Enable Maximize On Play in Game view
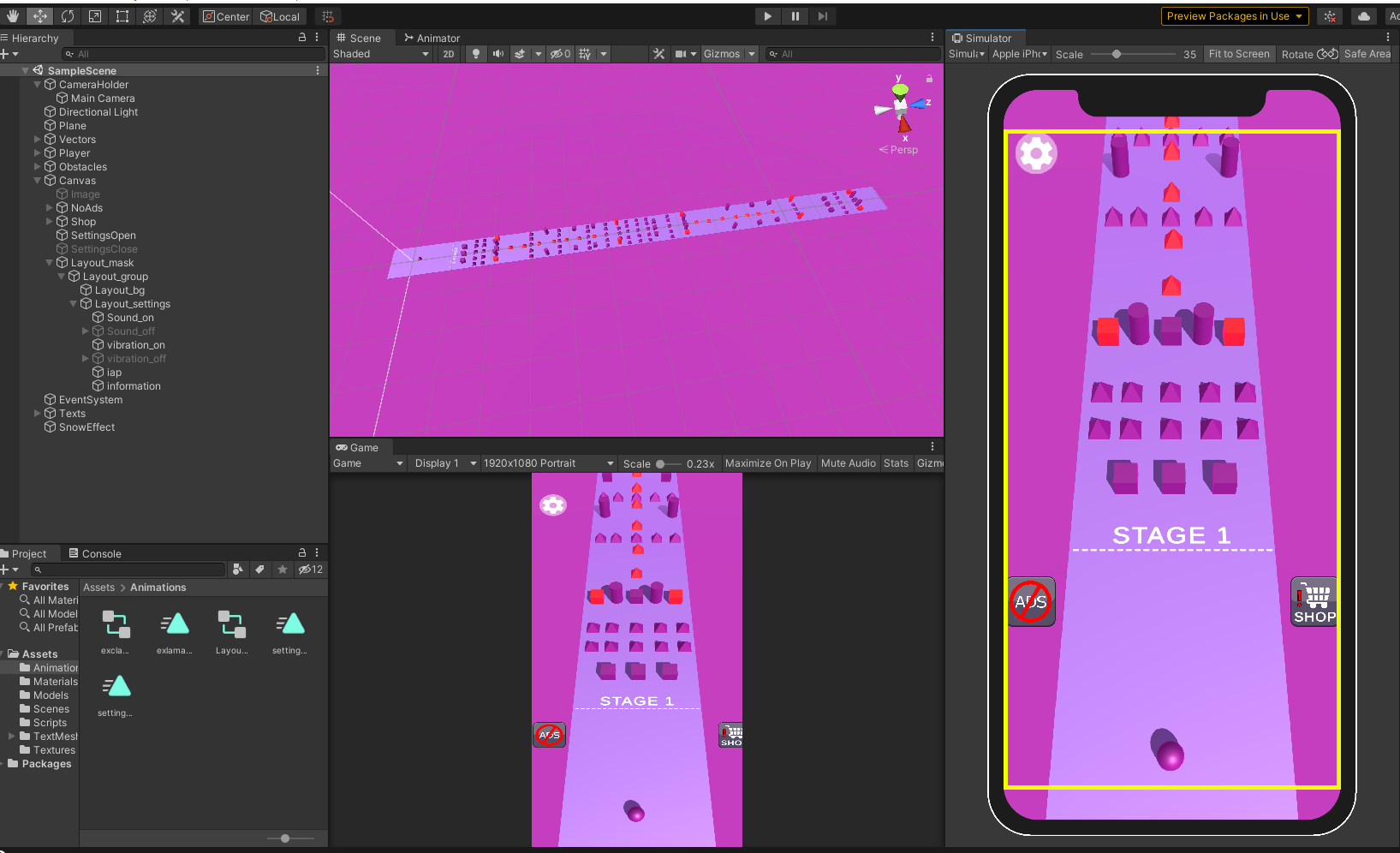 (768, 463)
